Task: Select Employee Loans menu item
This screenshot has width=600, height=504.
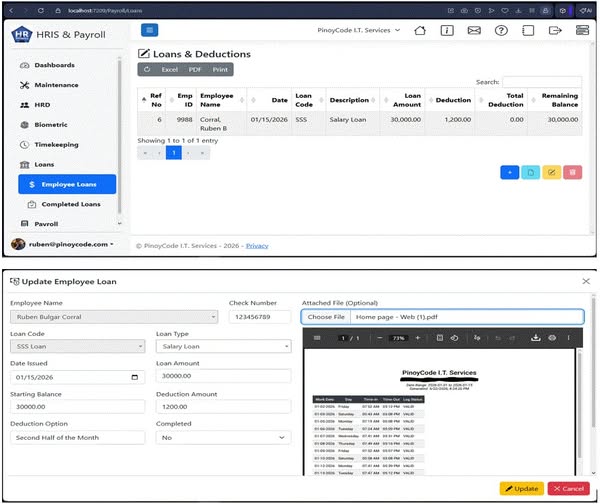Action: [67, 184]
